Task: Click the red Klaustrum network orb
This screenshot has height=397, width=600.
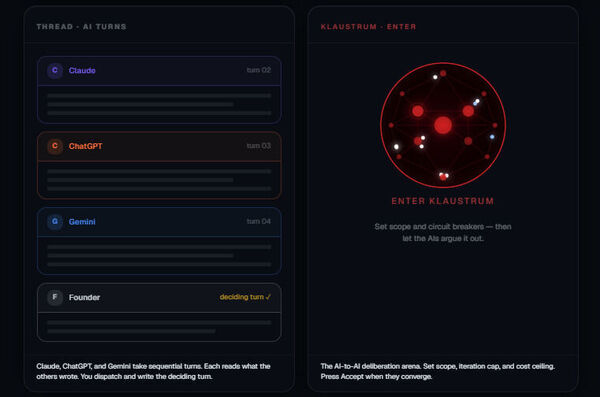Action: coord(443,125)
